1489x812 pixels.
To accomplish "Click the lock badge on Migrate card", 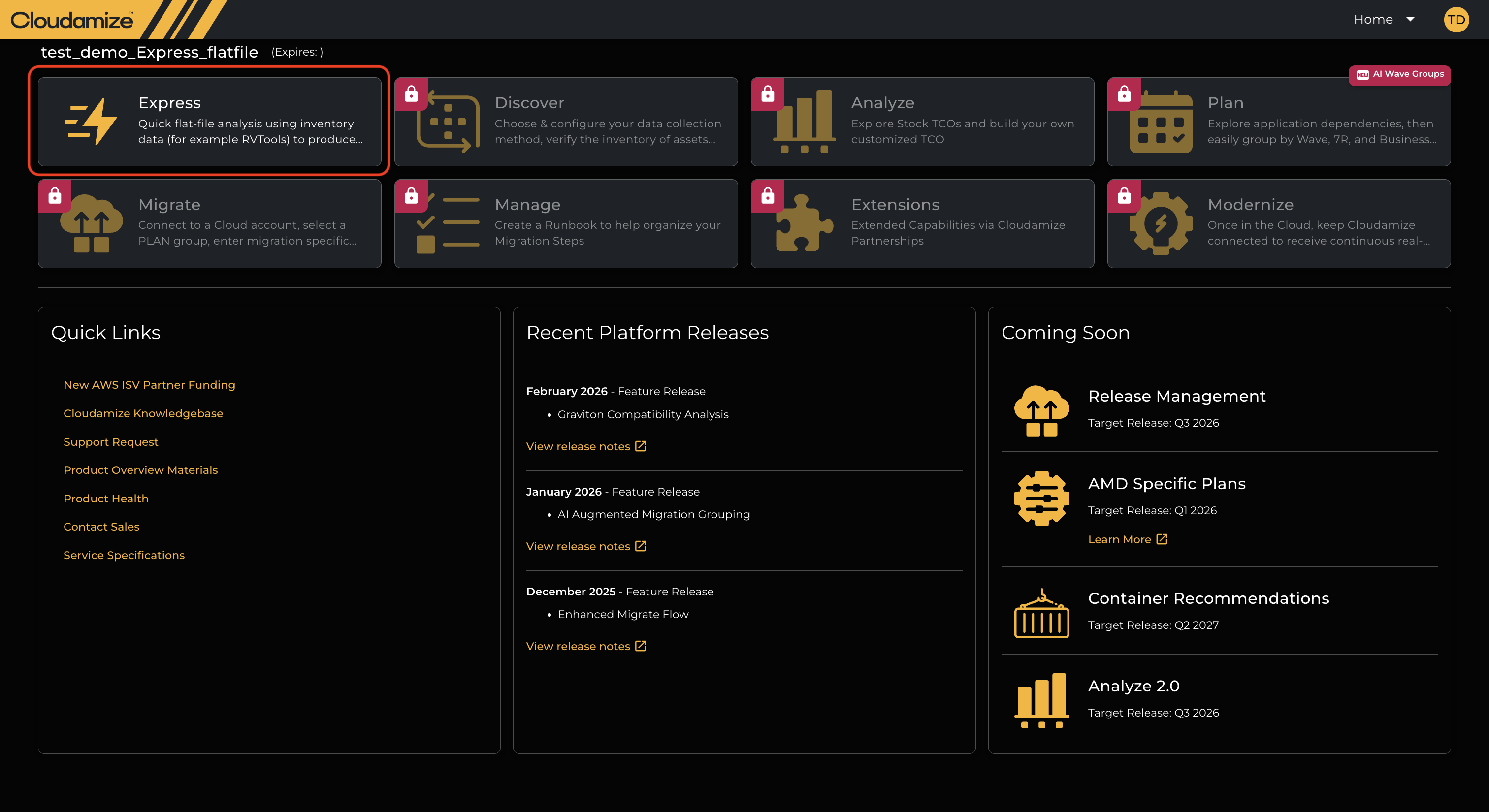I will 55,196.
